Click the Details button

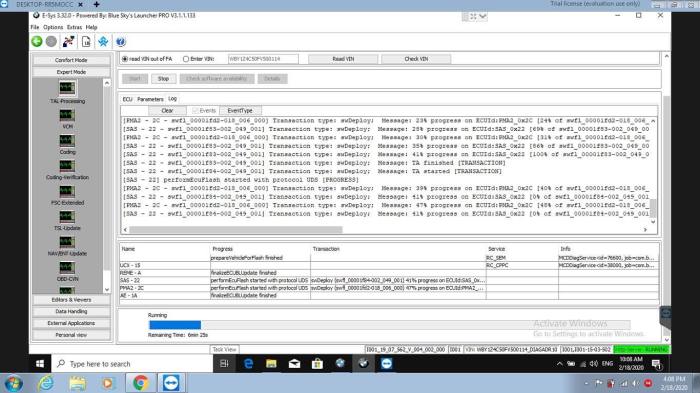(272, 79)
